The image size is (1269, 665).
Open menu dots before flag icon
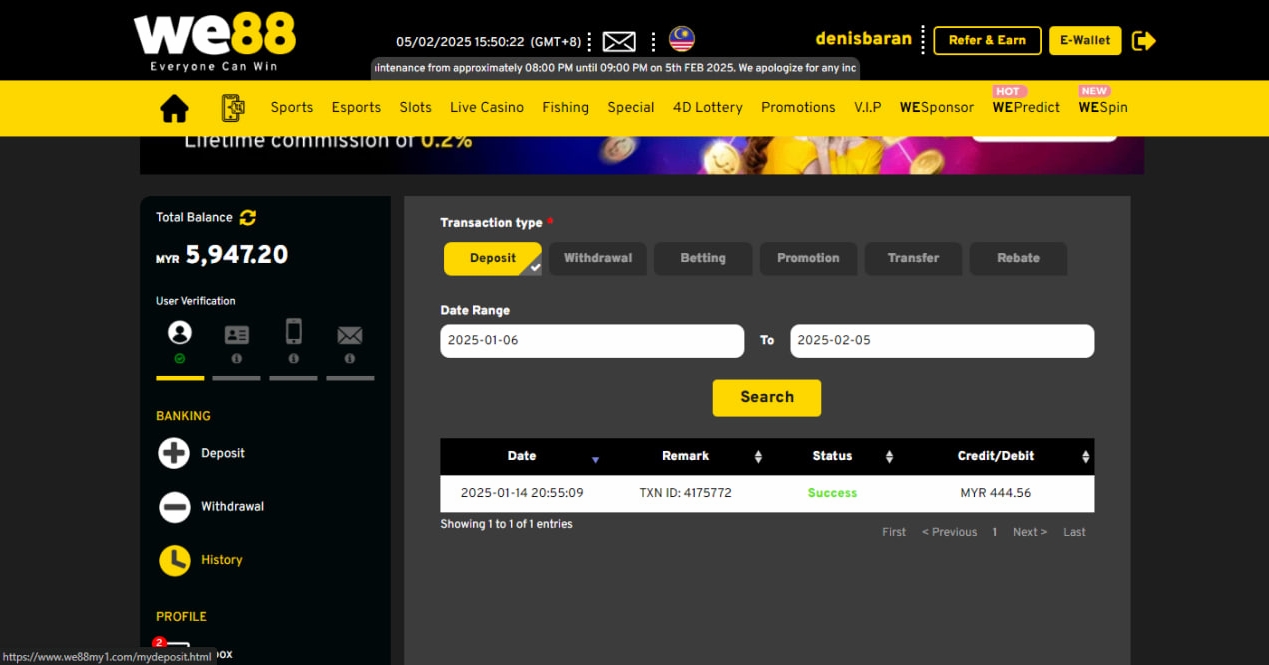click(654, 42)
